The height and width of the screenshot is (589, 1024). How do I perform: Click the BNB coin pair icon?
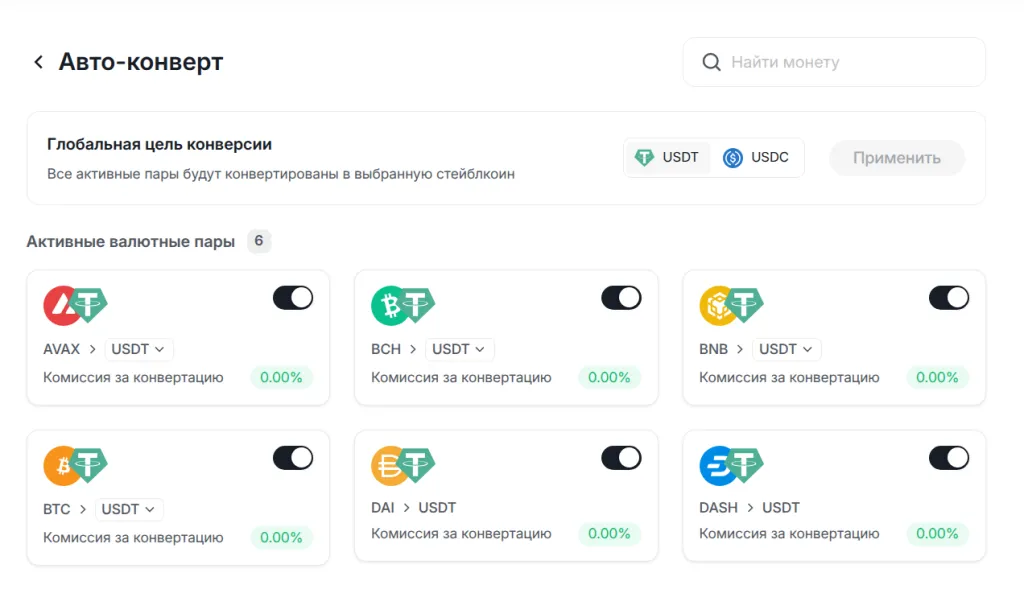click(731, 305)
